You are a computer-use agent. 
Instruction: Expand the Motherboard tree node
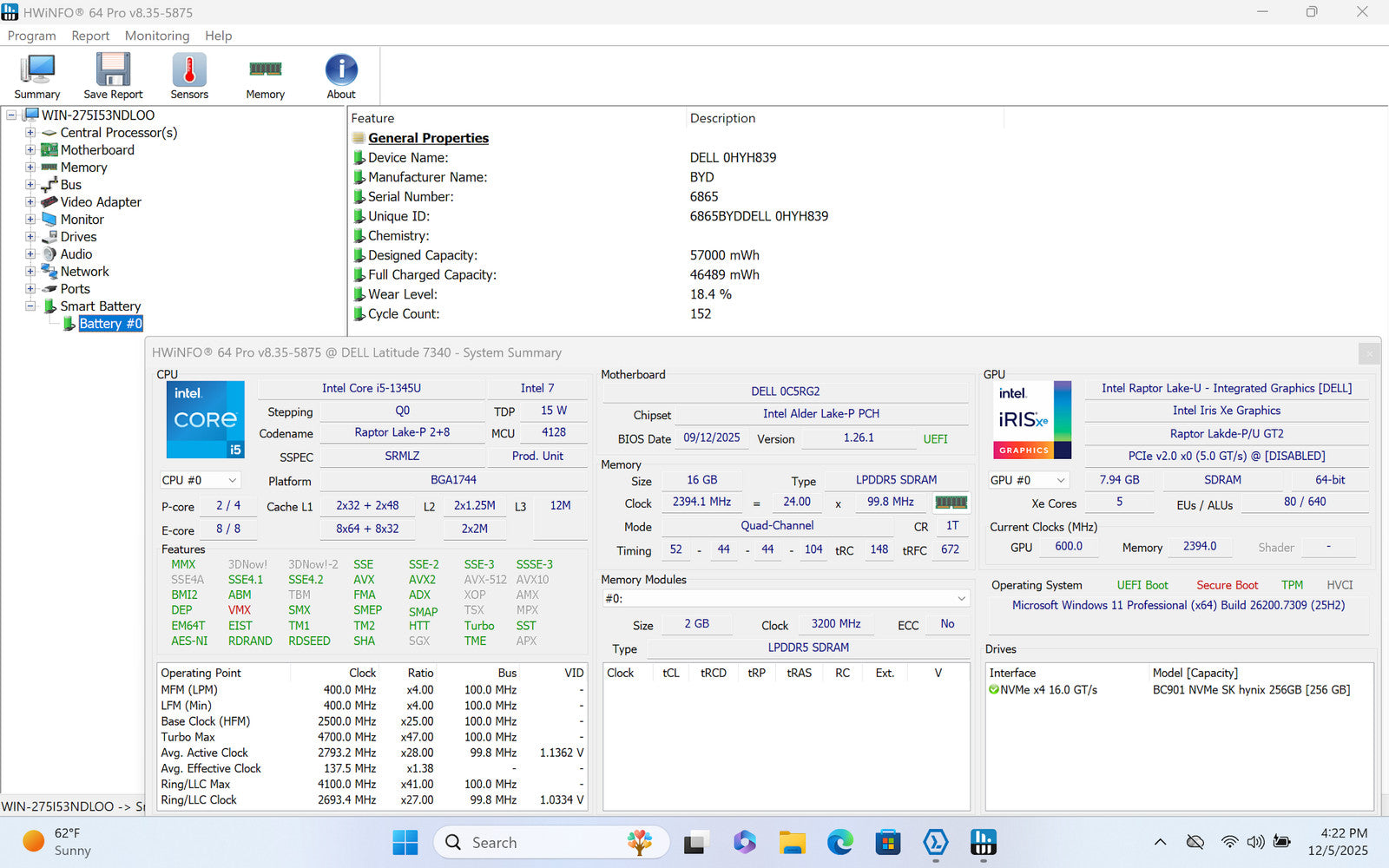coord(30,150)
